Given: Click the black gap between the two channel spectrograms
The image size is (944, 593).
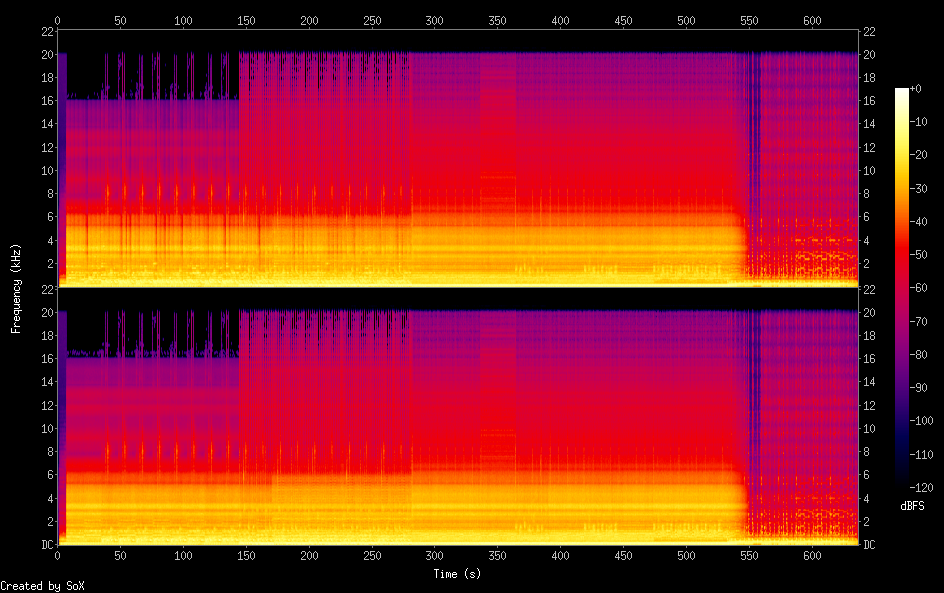Looking at the screenshot, I should (458, 298).
